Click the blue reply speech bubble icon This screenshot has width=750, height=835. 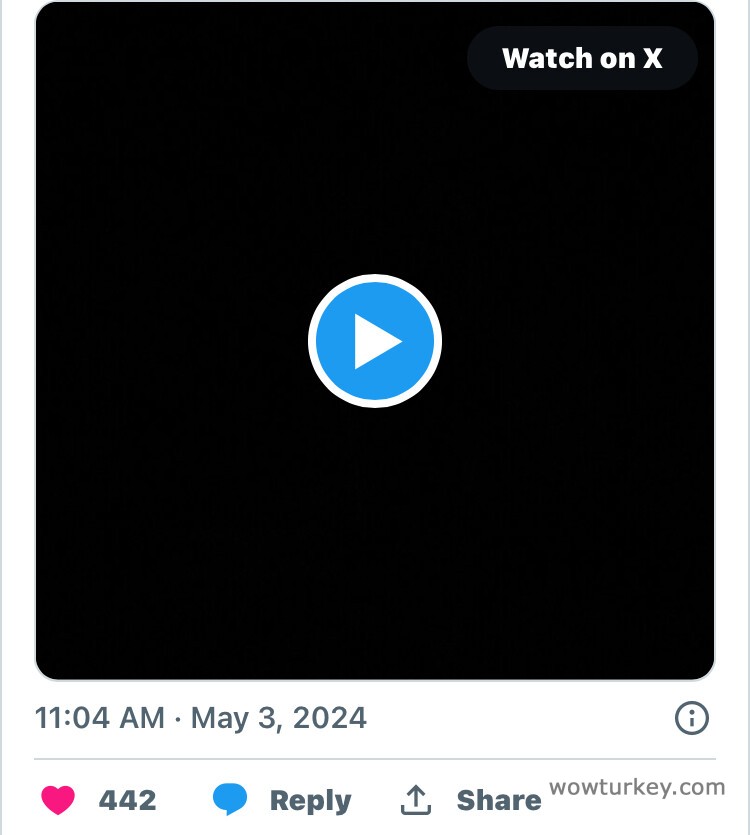[230, 800]
